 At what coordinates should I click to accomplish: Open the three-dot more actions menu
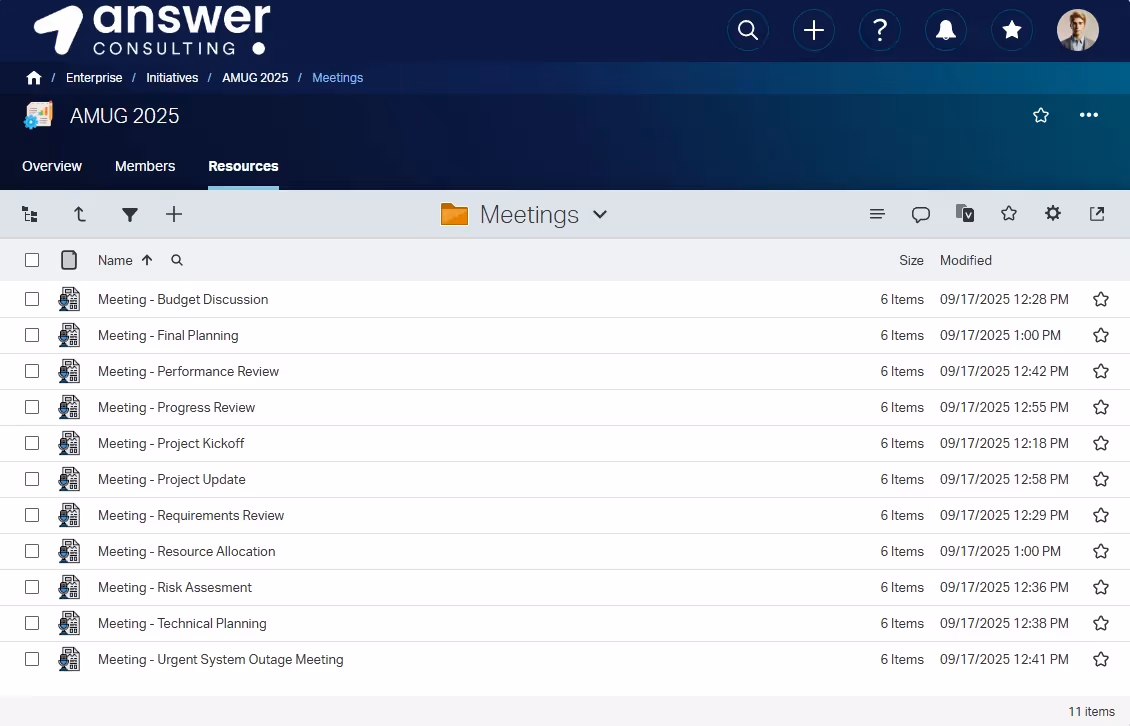click(x=1089, y=115)
